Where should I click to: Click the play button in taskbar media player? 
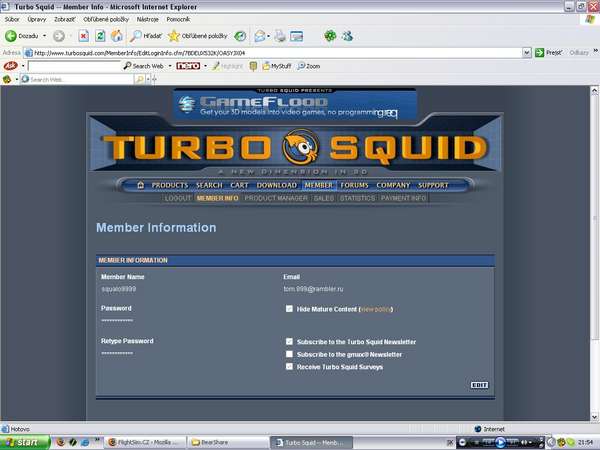pos(501,442)
